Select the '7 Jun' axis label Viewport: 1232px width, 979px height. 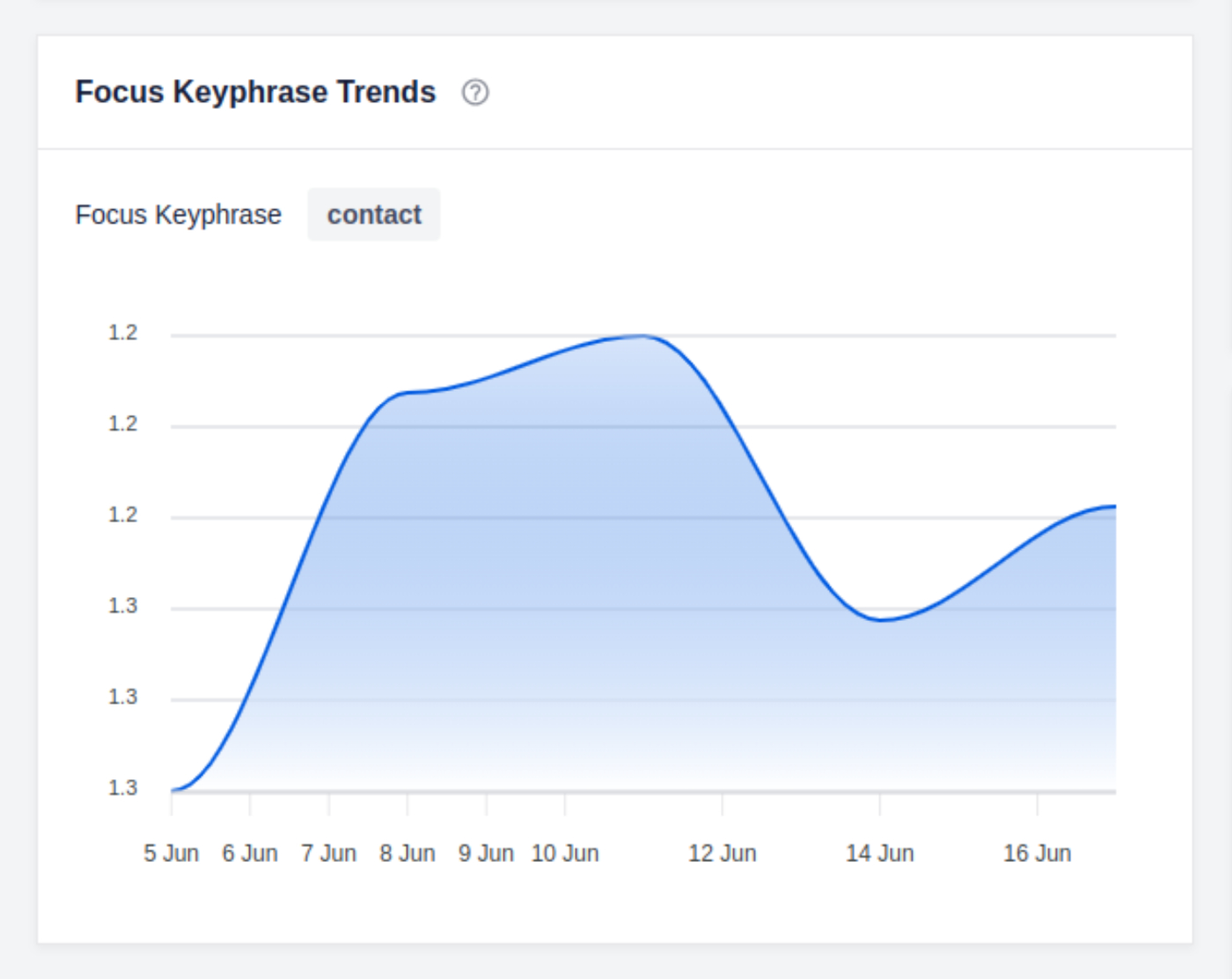pos(329,853)
